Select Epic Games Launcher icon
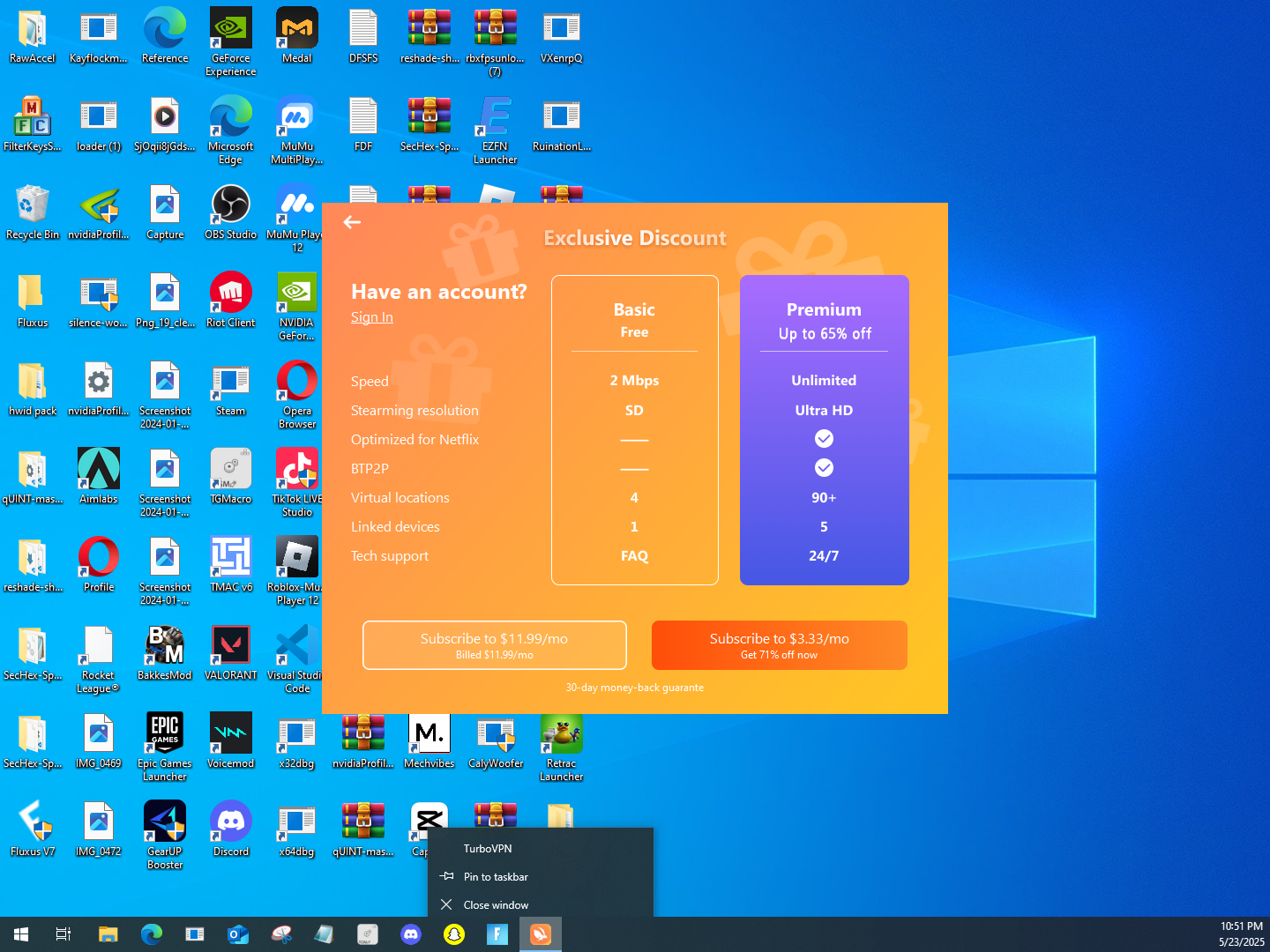1270x952 pixels. point(165,747)
